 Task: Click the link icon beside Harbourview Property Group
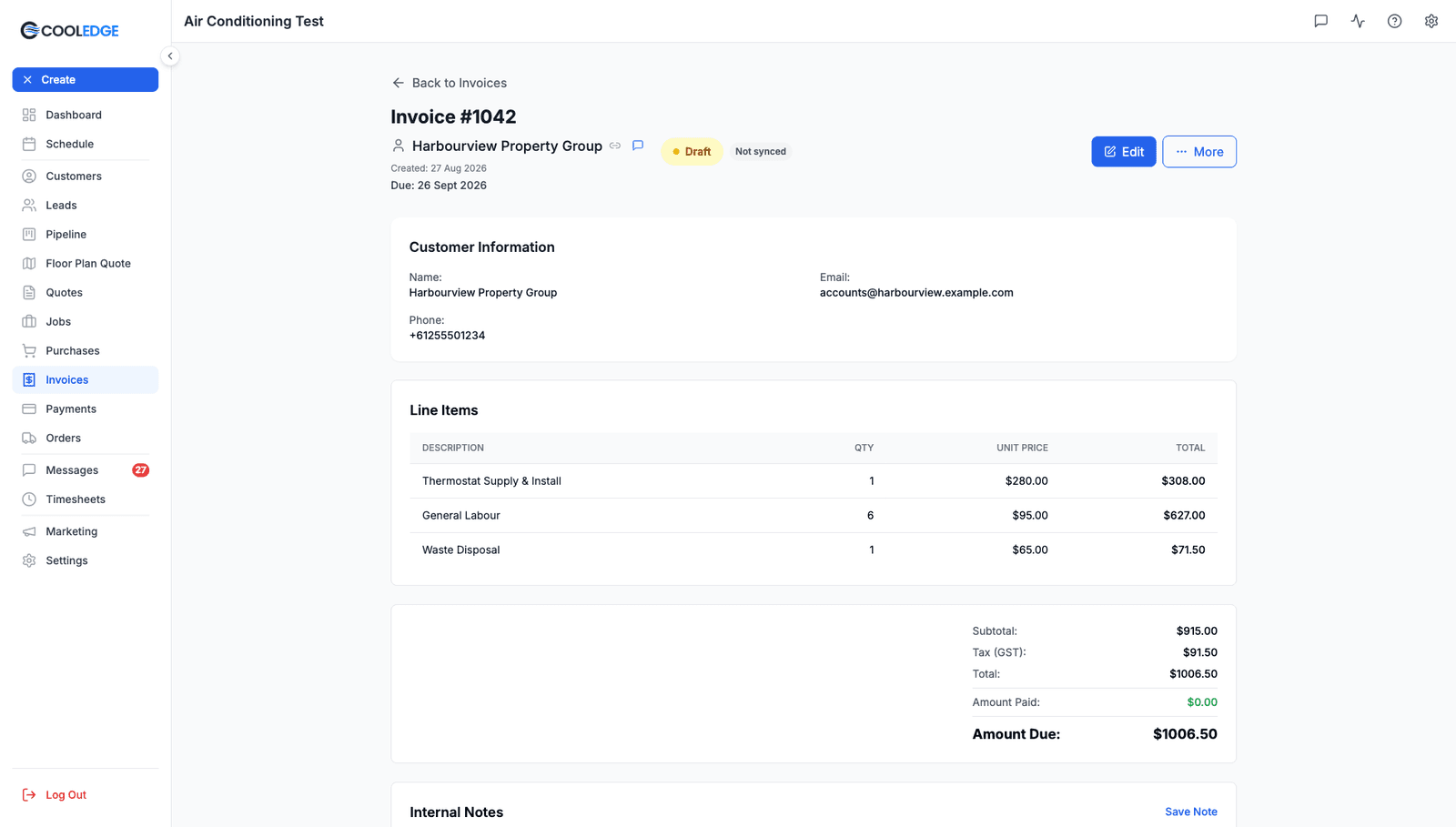click(x=615, y=146)
